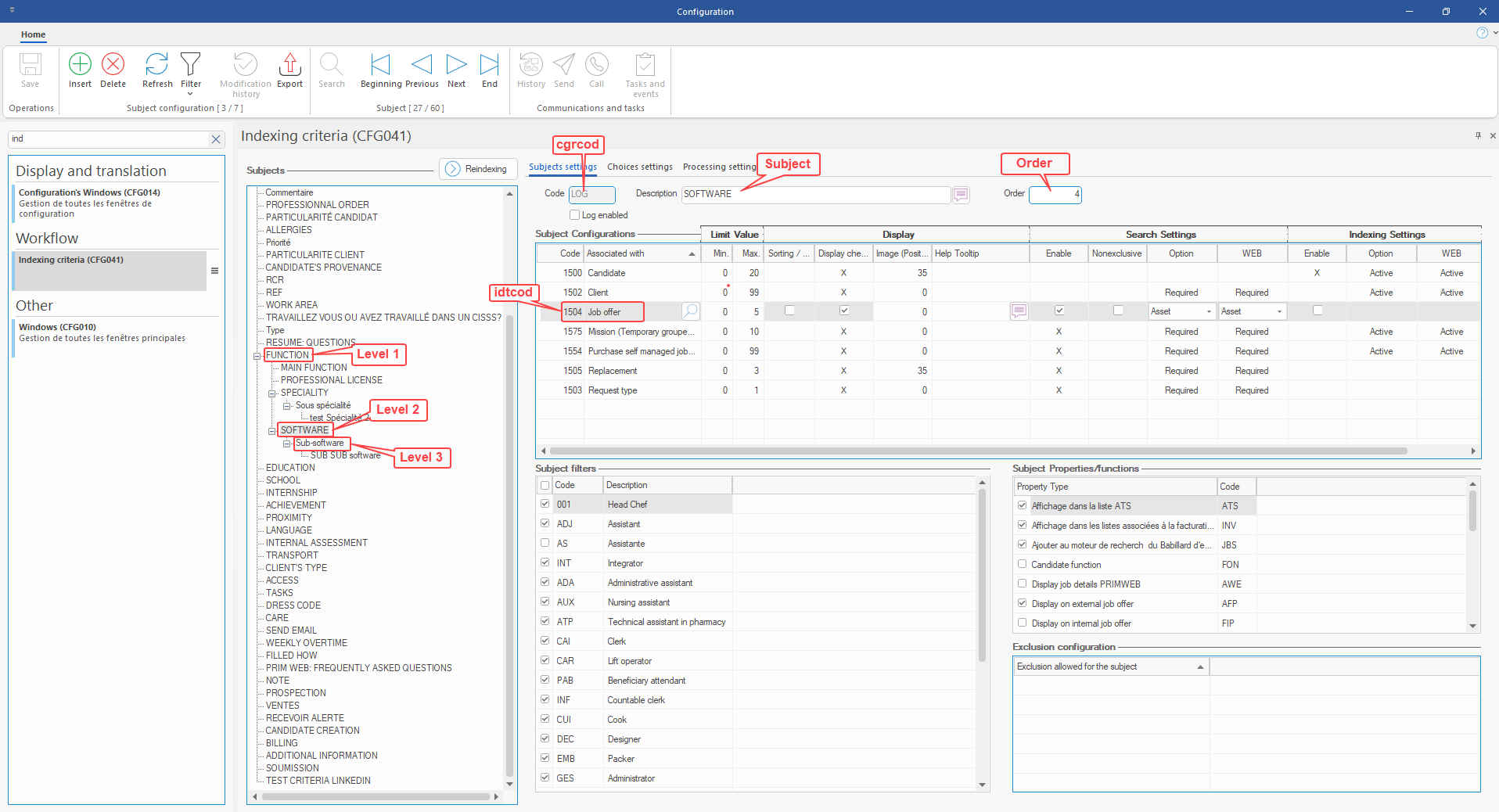The width and height of the screenshot is (1499, 812).
Task: Open the Option dropdown showing Asset
Action: click(1209, 311)
